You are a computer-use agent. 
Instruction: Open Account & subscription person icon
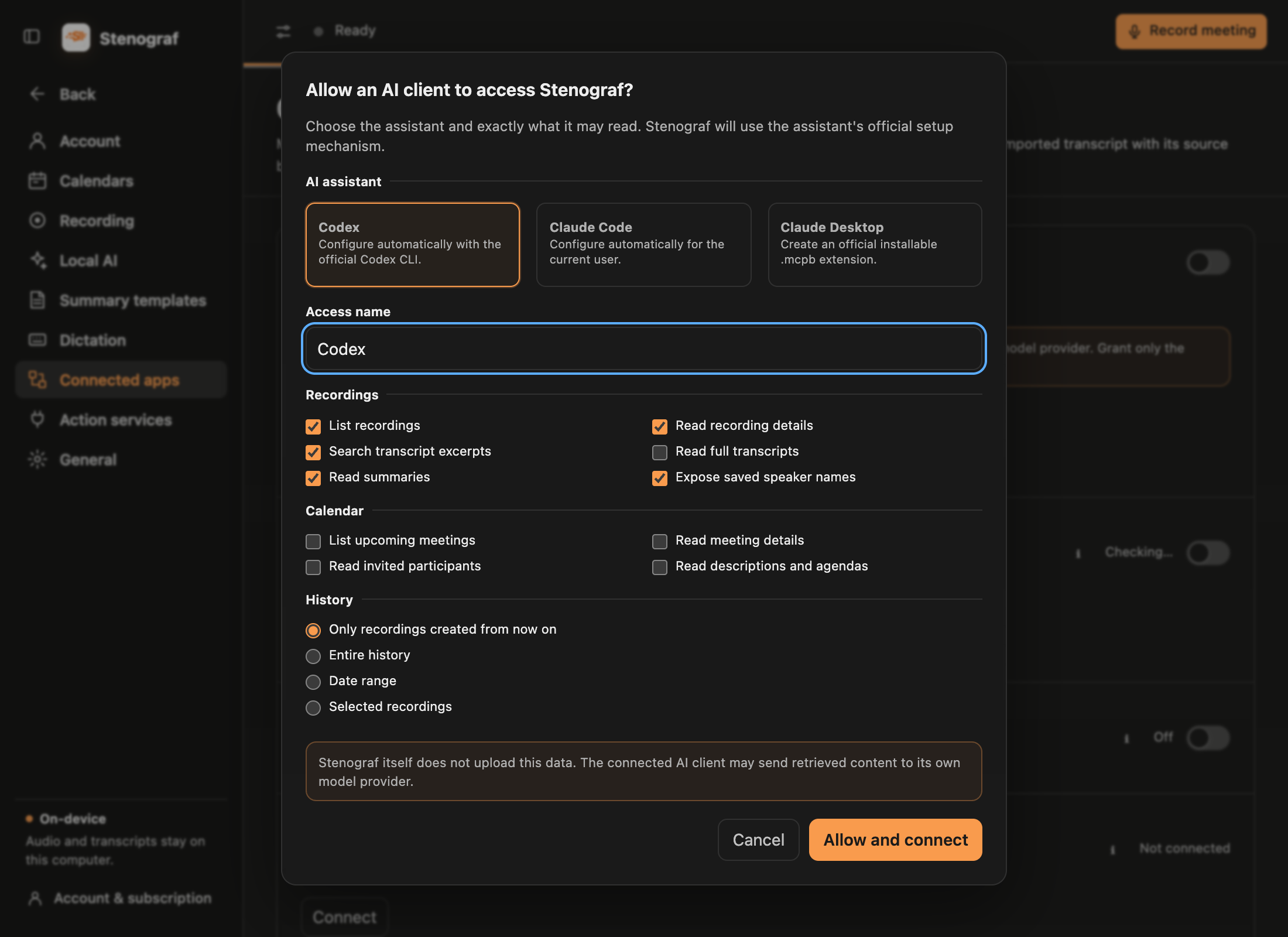tap(35, 898)
